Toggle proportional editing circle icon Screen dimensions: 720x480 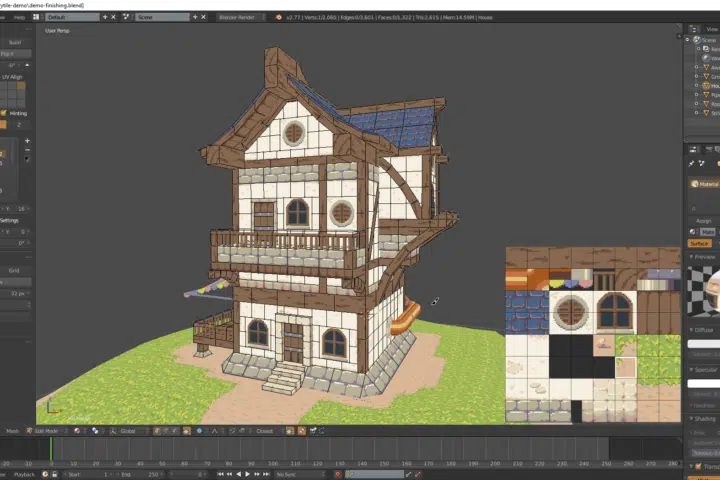click(x=199, y=431)
